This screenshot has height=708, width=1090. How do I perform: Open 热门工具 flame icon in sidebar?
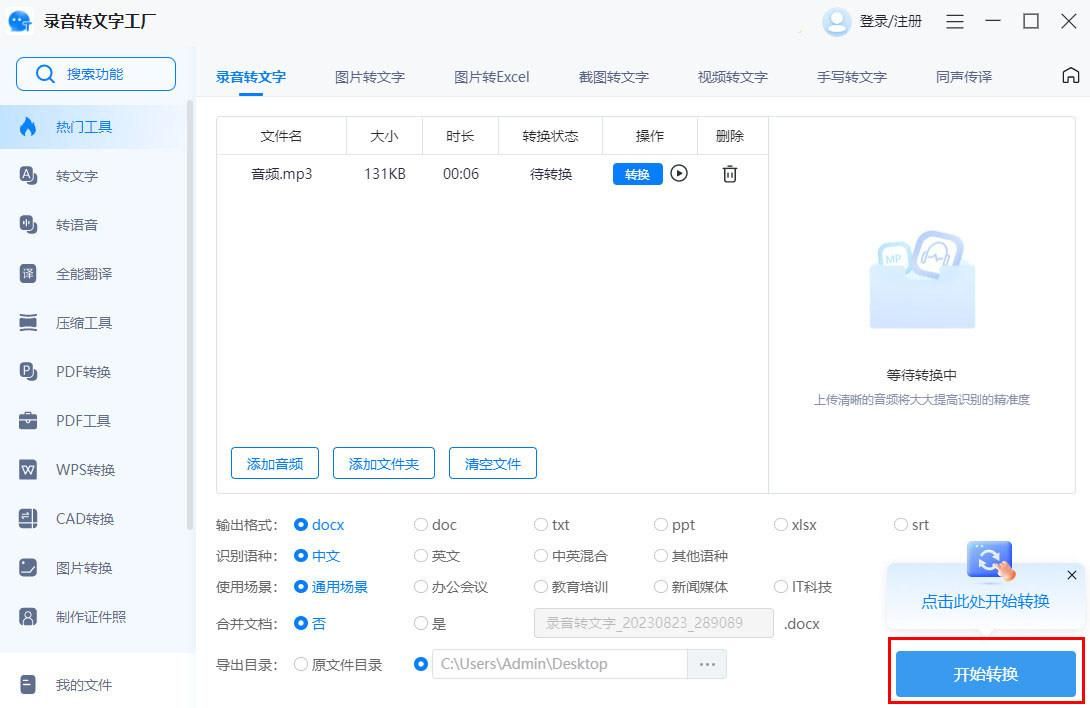[28, 127]
